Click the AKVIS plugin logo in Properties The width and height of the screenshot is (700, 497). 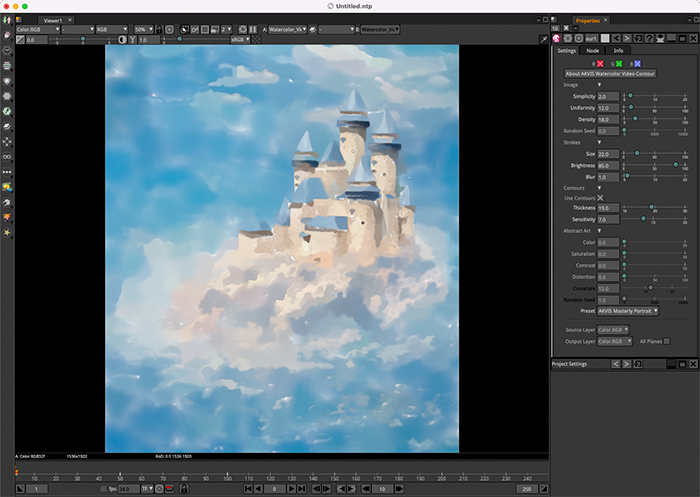coord(556,38)
